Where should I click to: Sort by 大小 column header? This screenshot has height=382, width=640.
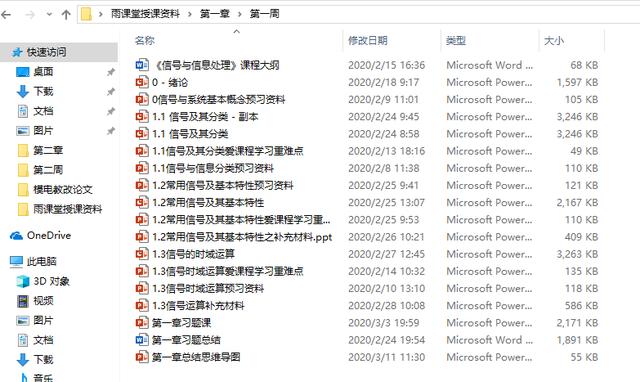pos(554,40)
